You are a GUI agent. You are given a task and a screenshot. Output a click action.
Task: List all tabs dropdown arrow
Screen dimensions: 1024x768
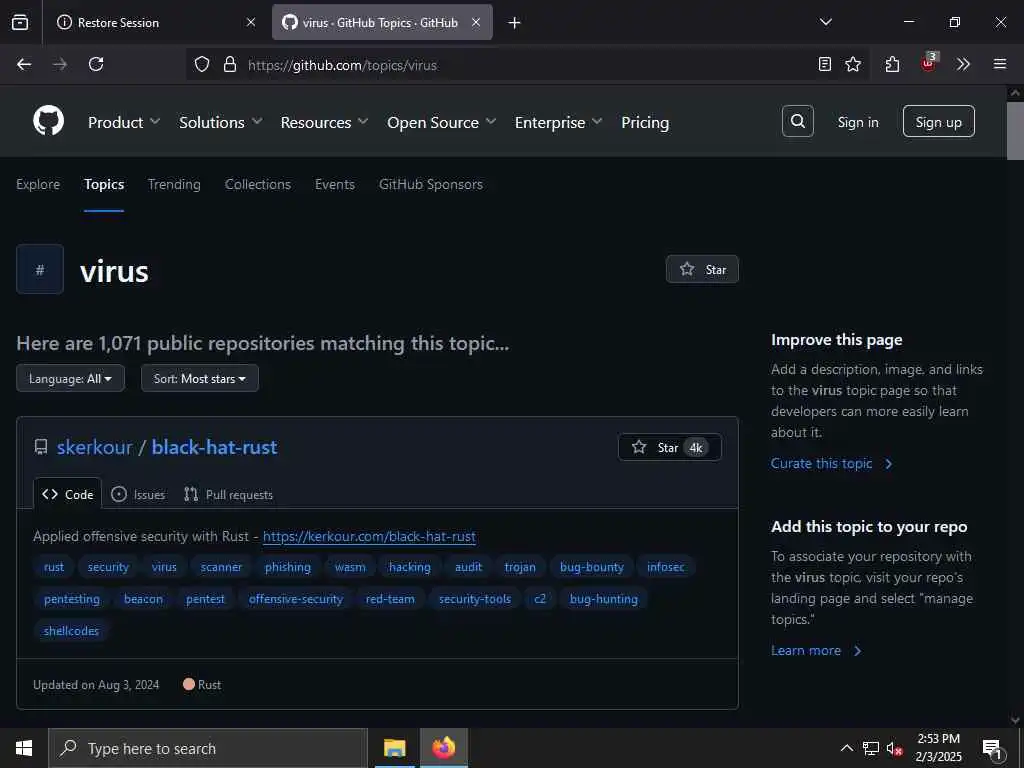(826, 22)
